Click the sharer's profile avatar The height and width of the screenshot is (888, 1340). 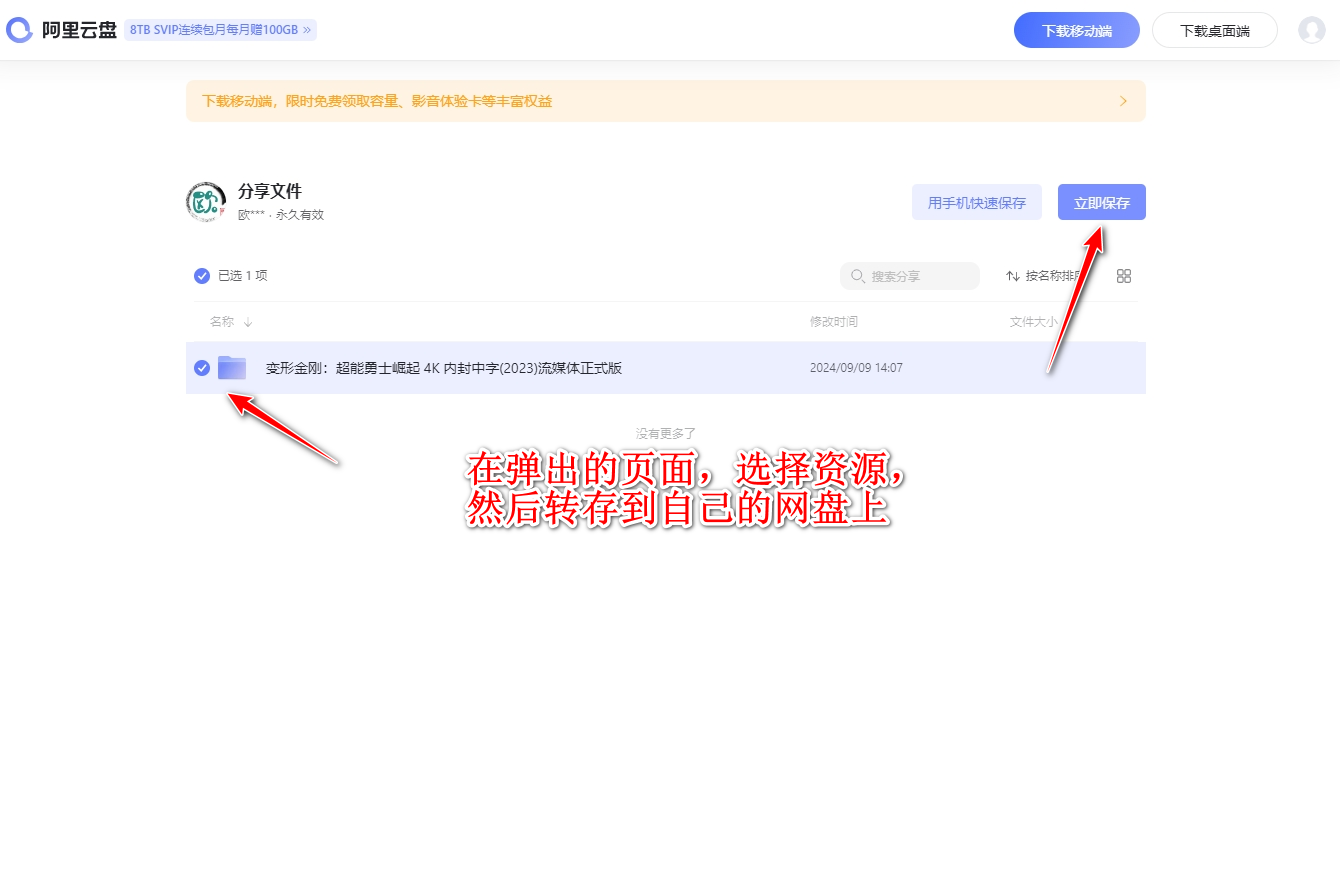(206, 202)
